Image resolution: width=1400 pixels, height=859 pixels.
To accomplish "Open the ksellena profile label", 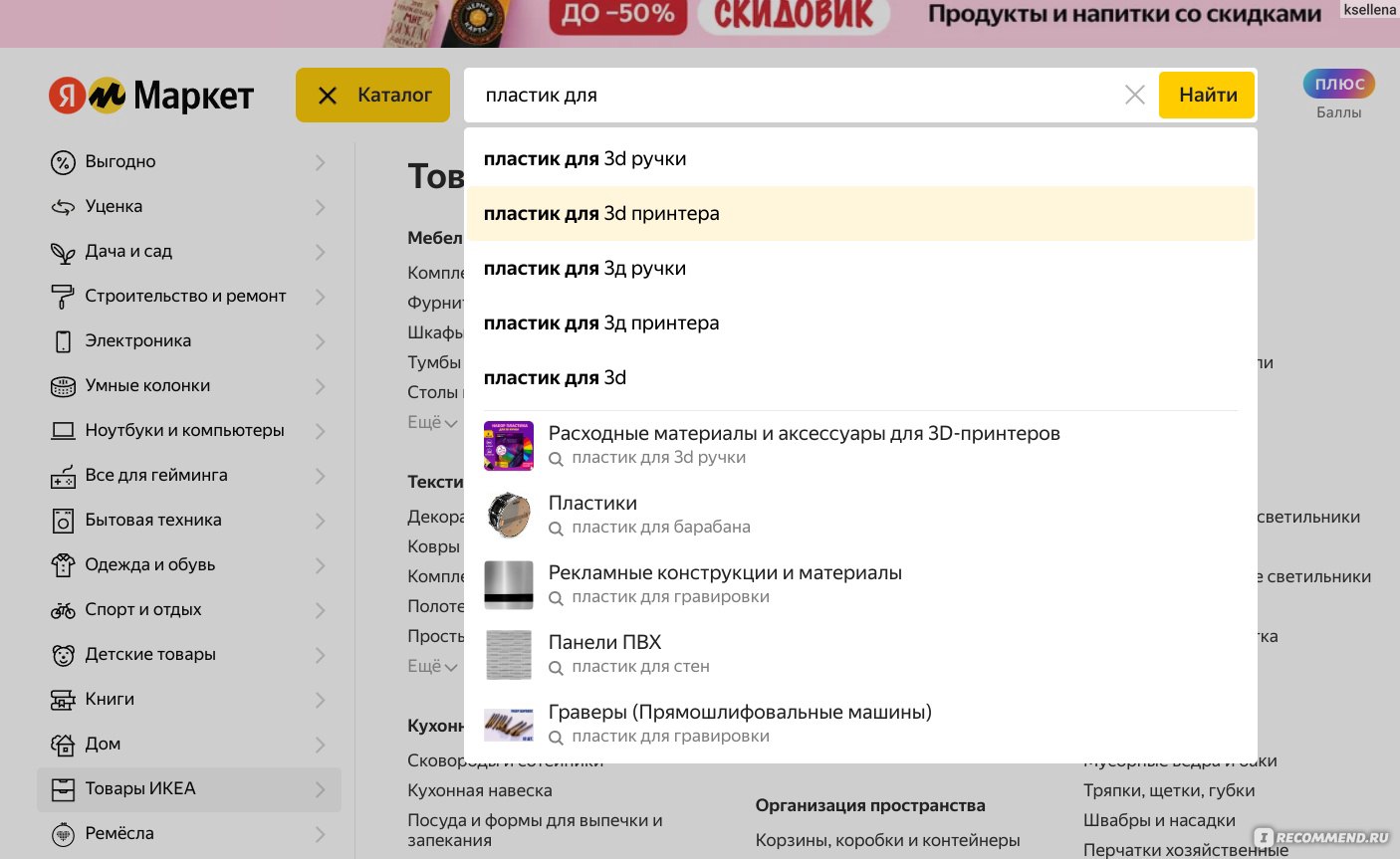I will pos(1369,10).
